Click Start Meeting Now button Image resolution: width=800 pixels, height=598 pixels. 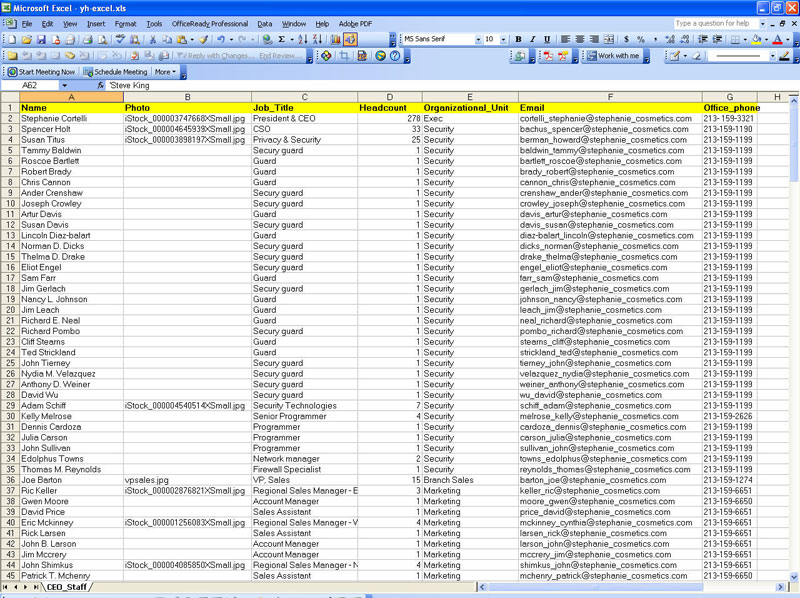coord(42,72)
